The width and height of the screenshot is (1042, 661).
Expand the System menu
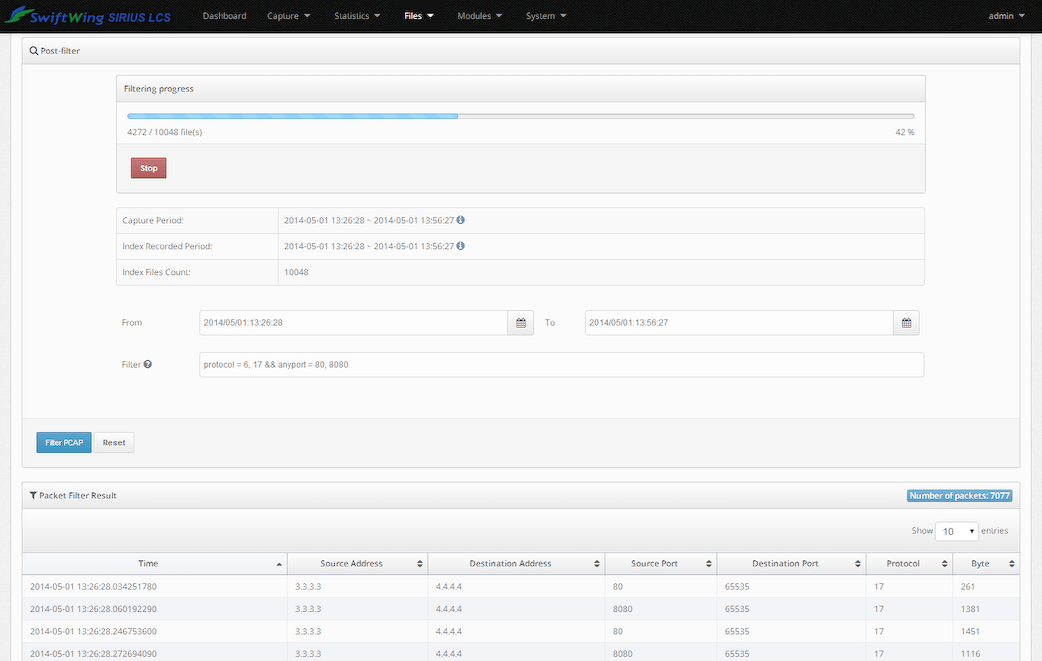[546, 16]
